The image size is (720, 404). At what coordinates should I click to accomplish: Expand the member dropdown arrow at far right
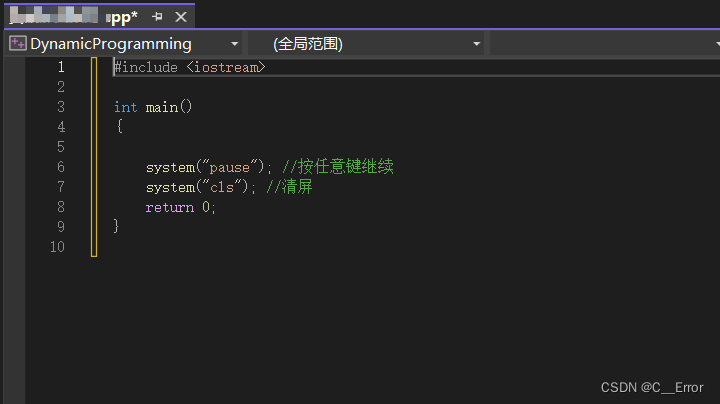pos(717,44)
